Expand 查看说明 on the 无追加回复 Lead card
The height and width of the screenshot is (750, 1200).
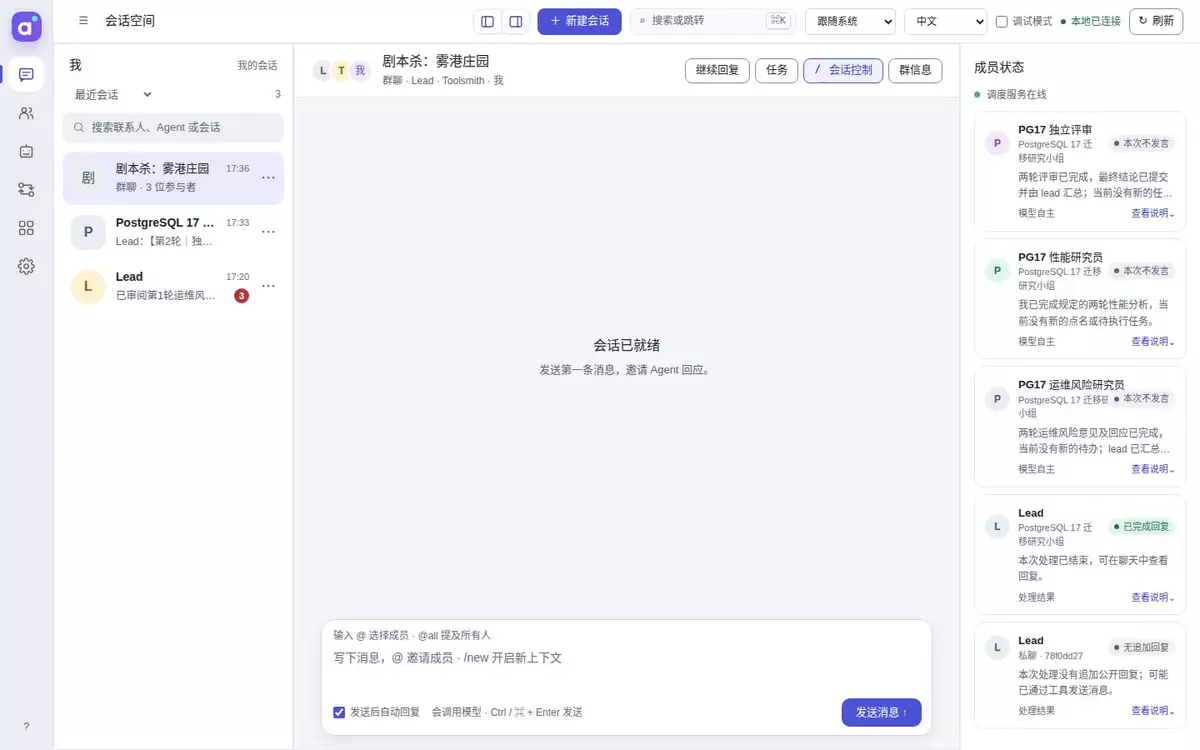coord(1153,710)
